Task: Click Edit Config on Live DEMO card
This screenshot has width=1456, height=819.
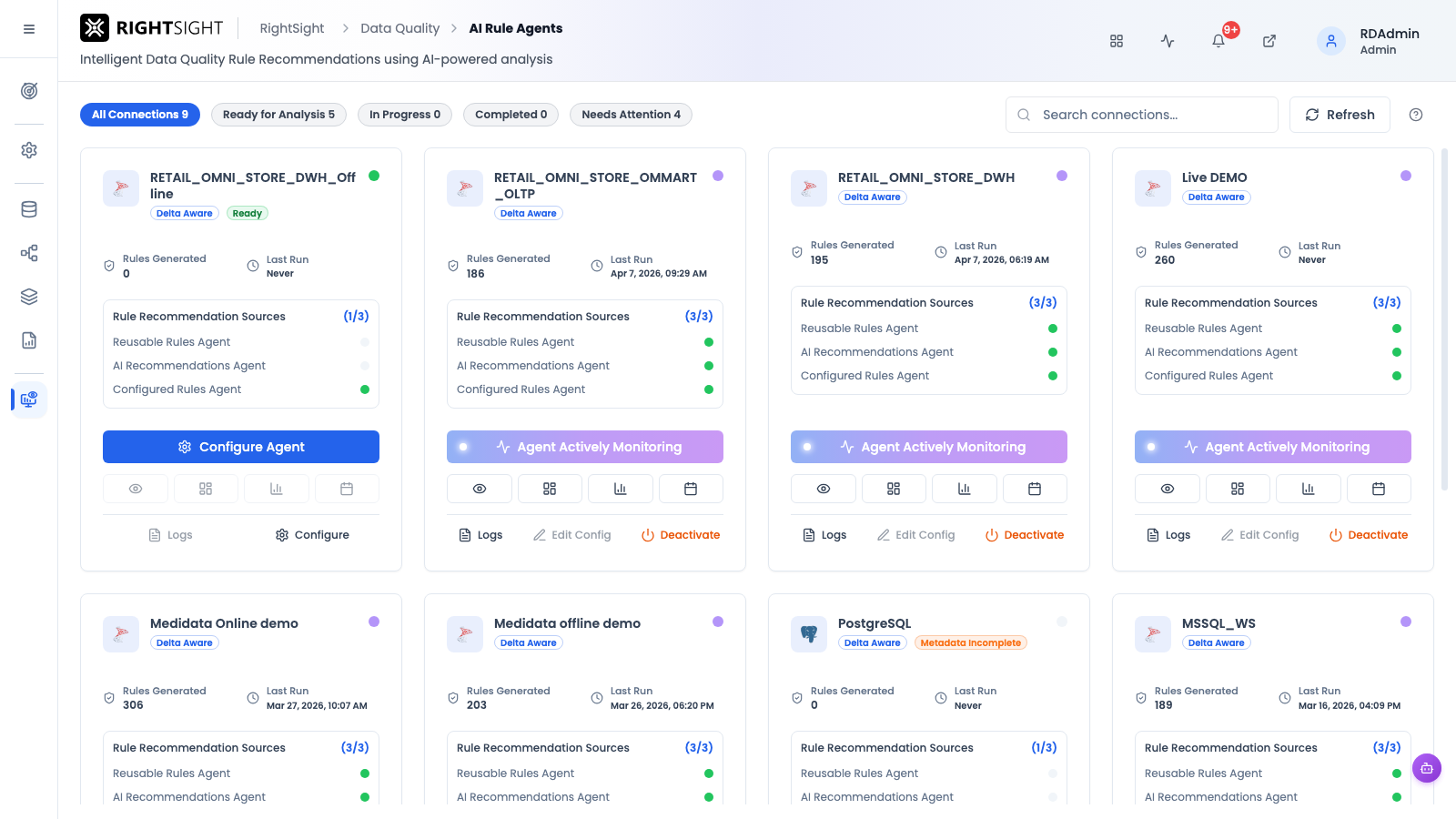Action: click(x=1260, y=535)
